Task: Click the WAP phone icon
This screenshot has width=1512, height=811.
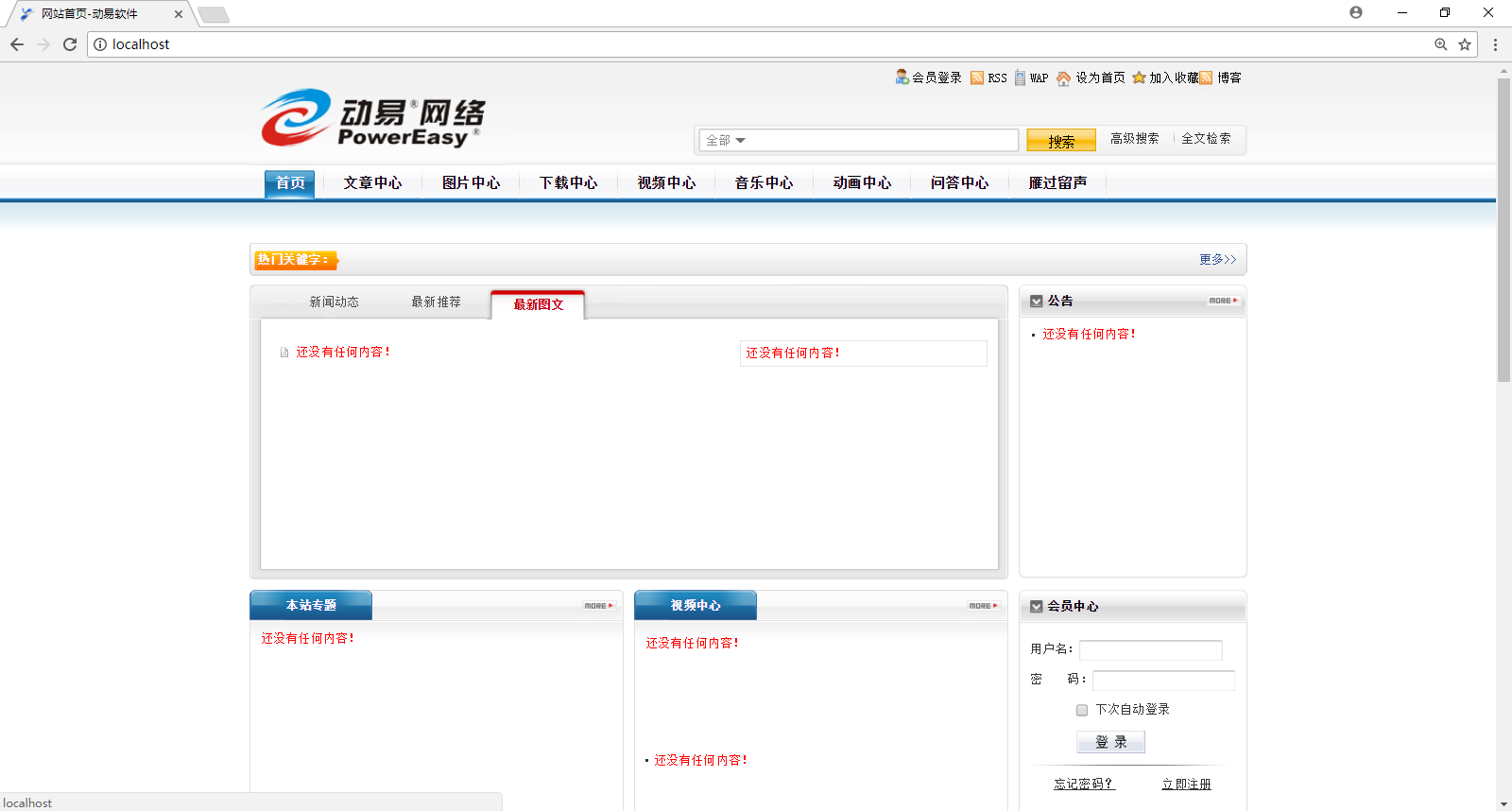Action: (1021, 78)
